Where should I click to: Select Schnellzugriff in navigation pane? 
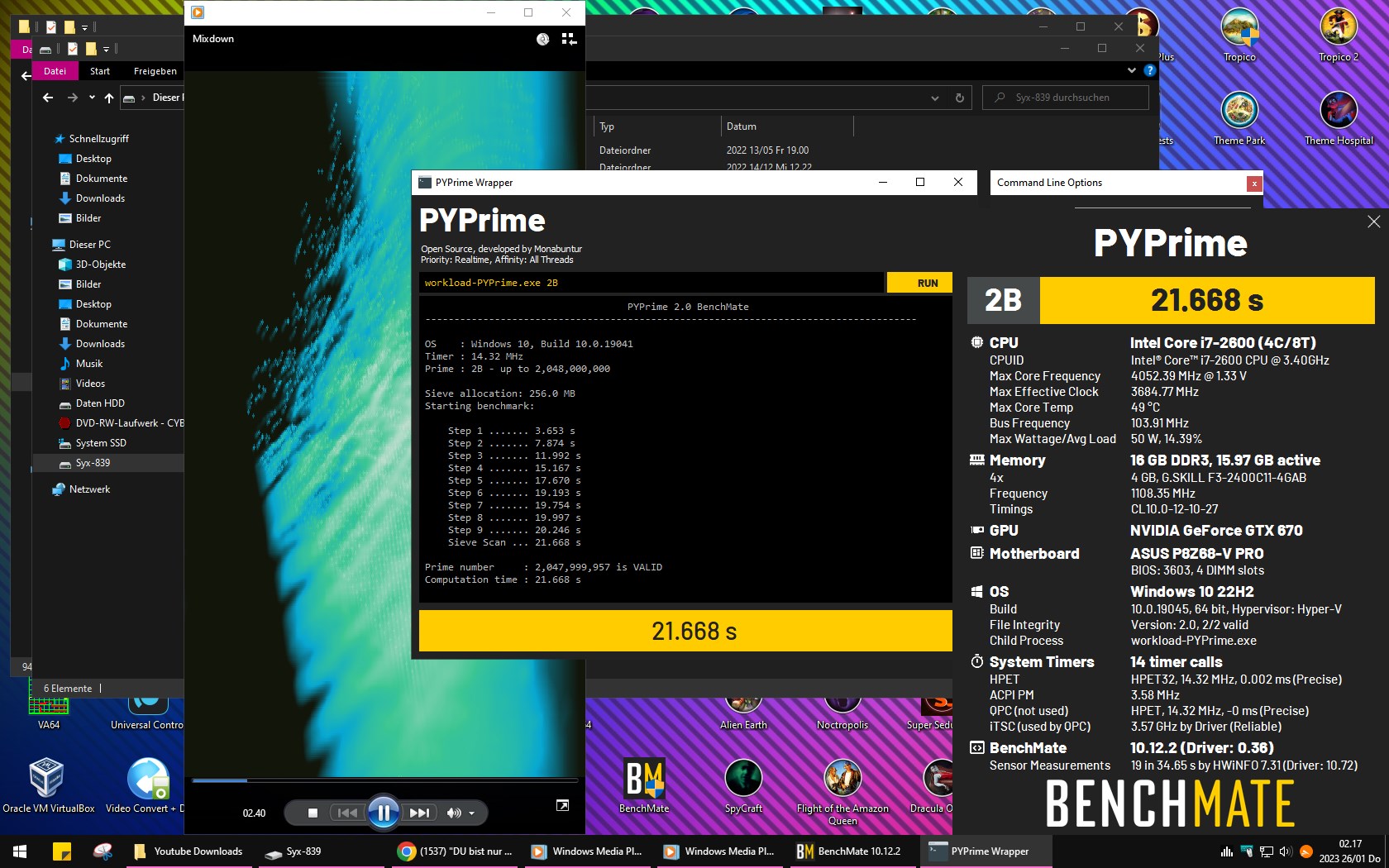[x=98, y=139]
